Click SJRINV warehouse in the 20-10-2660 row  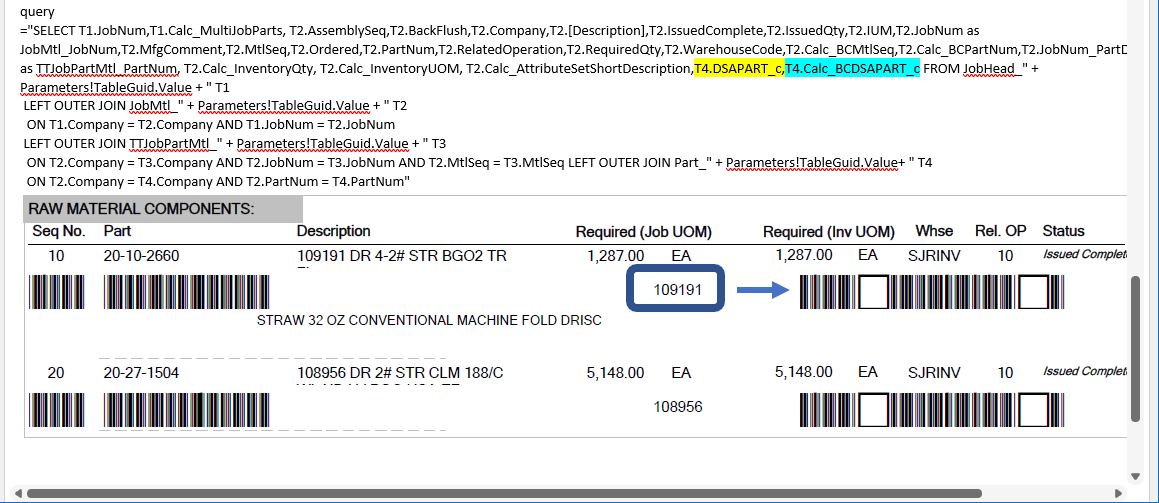click(934, 256)
